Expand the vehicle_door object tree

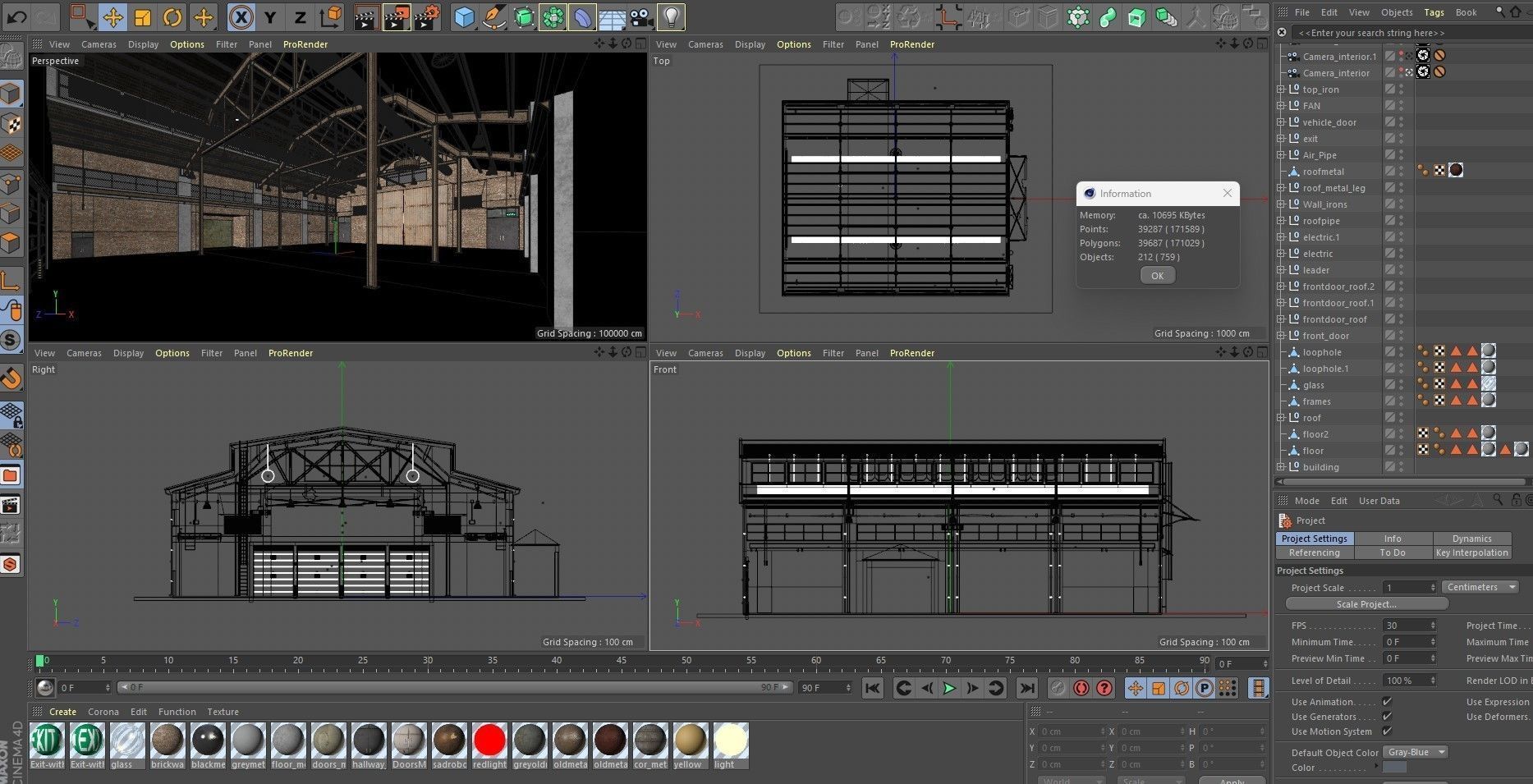[x=1280, y=122]
